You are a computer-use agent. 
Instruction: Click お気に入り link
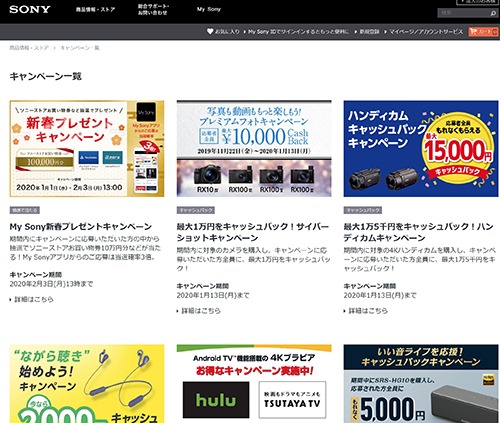click(227, 32)
